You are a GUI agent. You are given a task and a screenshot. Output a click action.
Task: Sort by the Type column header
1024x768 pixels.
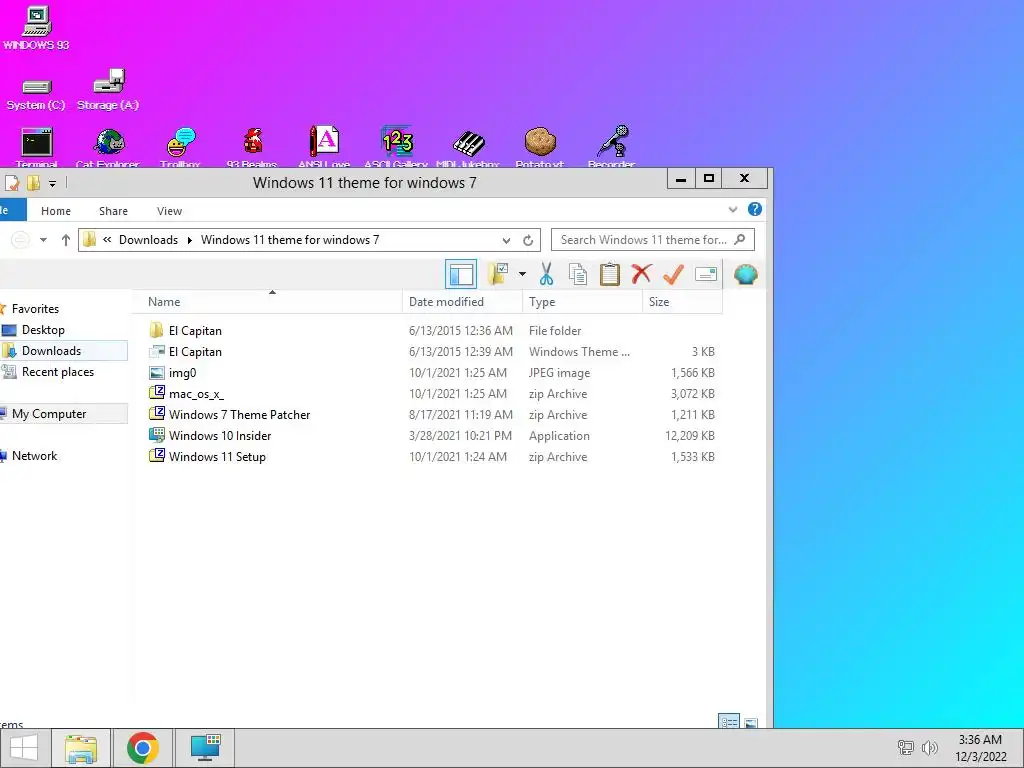583,302
